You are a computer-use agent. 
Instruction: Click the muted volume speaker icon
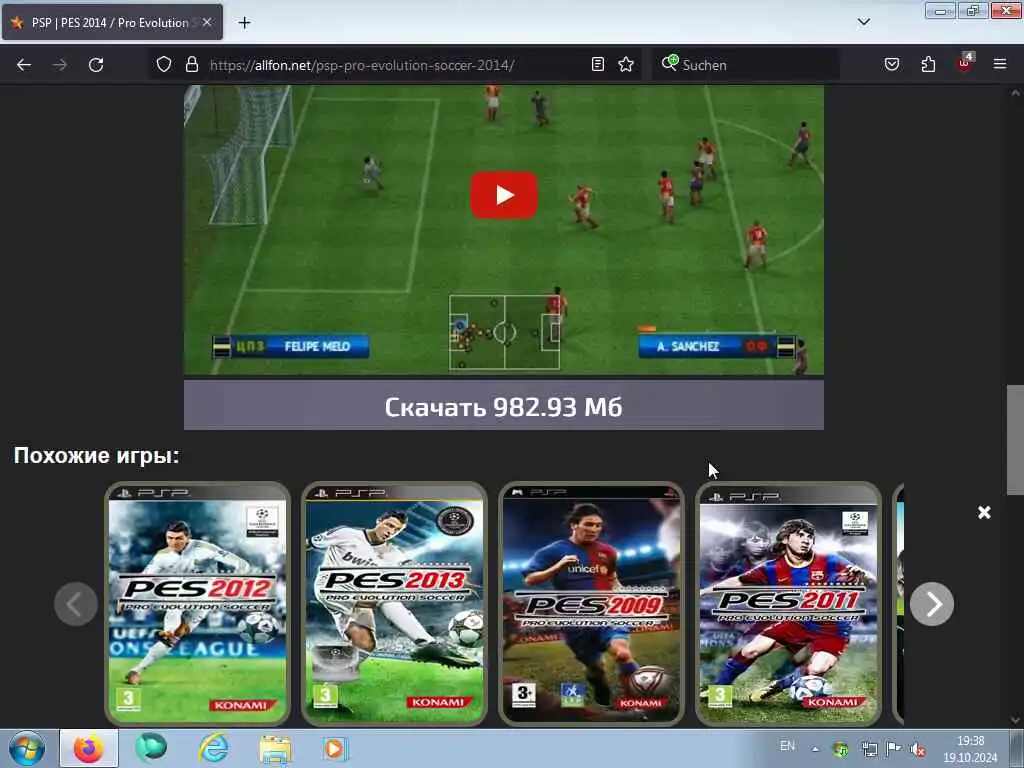tap(918, 750)
